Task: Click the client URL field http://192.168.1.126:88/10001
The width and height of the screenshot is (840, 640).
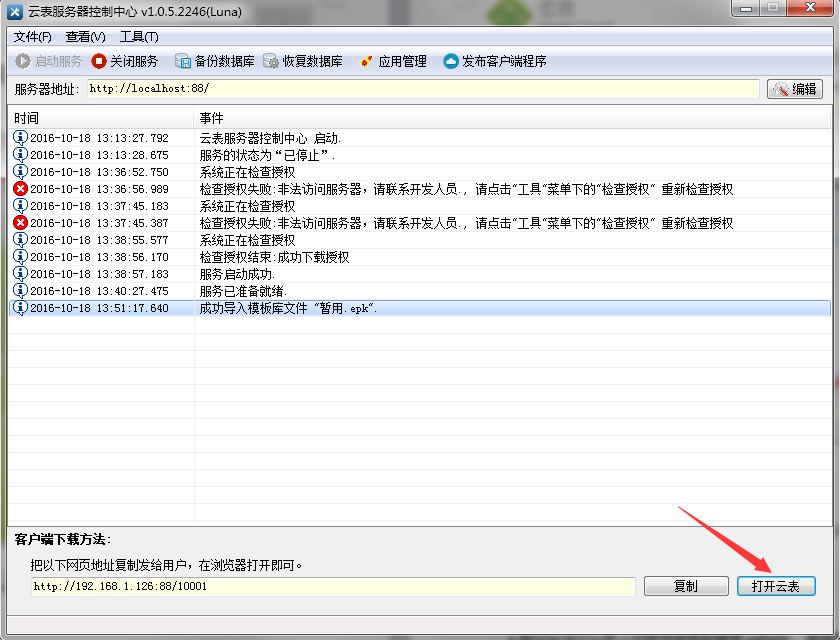Action: (333, 586)
